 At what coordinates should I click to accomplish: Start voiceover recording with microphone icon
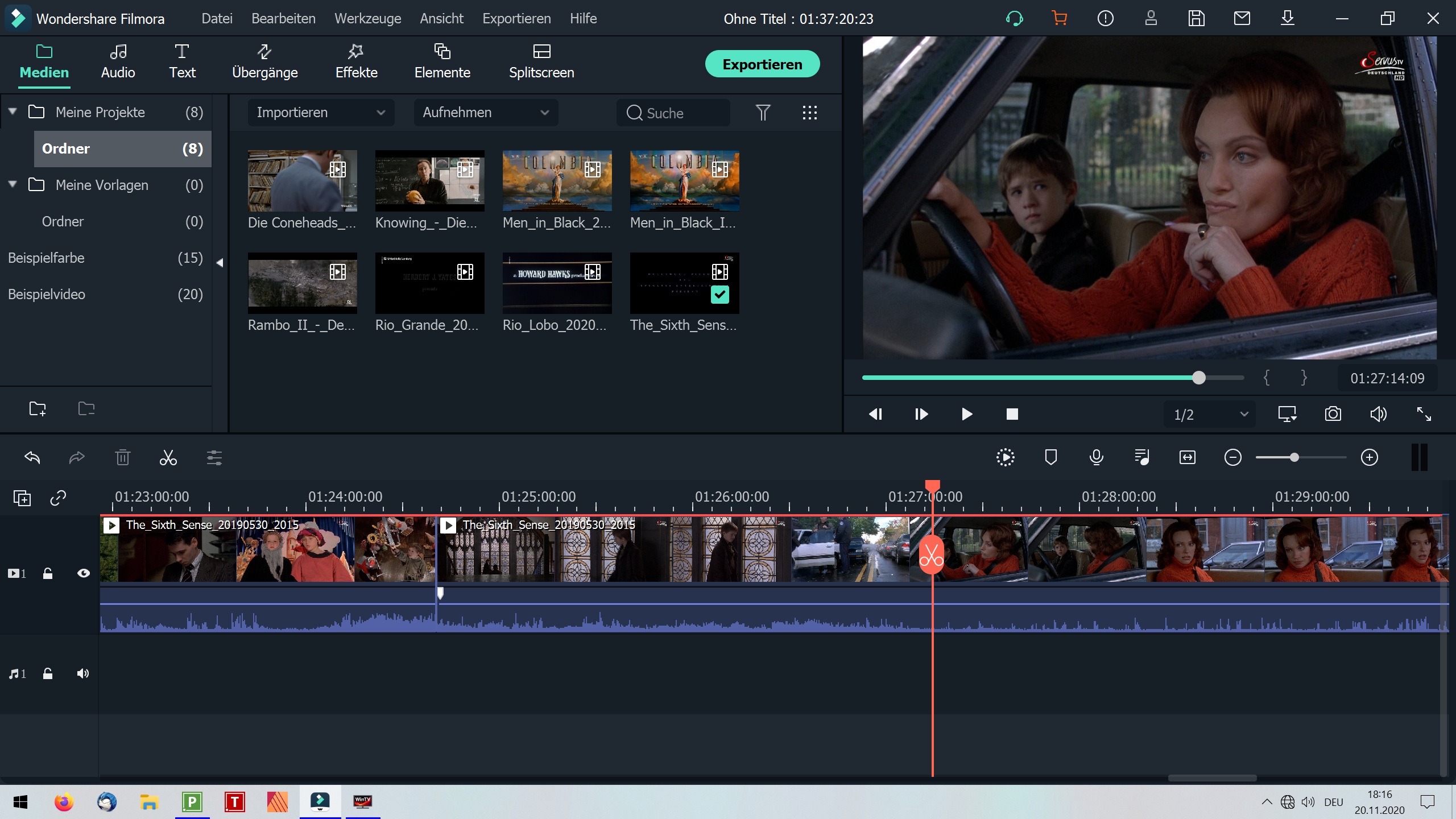(1097, 457)
